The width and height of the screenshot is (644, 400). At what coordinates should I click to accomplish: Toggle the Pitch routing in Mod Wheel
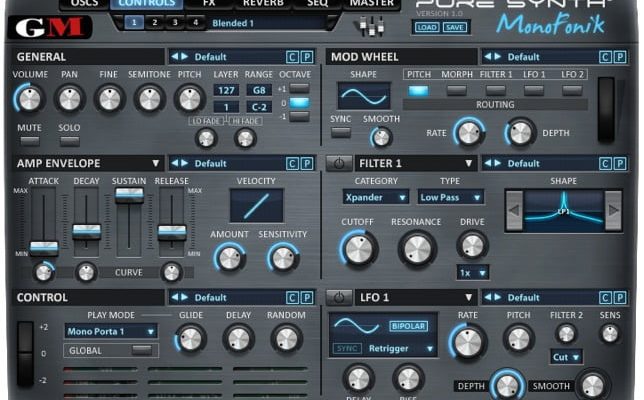(x=418, y=91)
